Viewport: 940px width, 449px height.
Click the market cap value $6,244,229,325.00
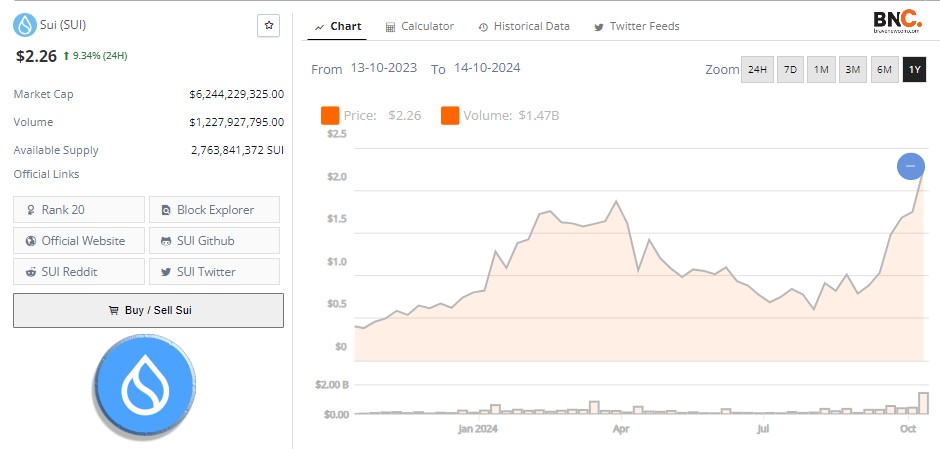[x=236, y=94]
